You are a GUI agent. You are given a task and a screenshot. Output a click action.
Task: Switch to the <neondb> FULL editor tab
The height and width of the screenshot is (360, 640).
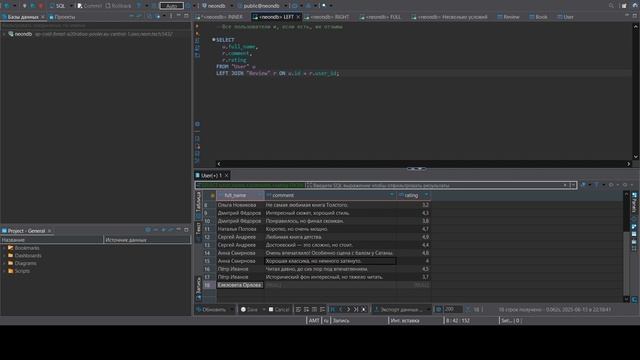[380, 17]
